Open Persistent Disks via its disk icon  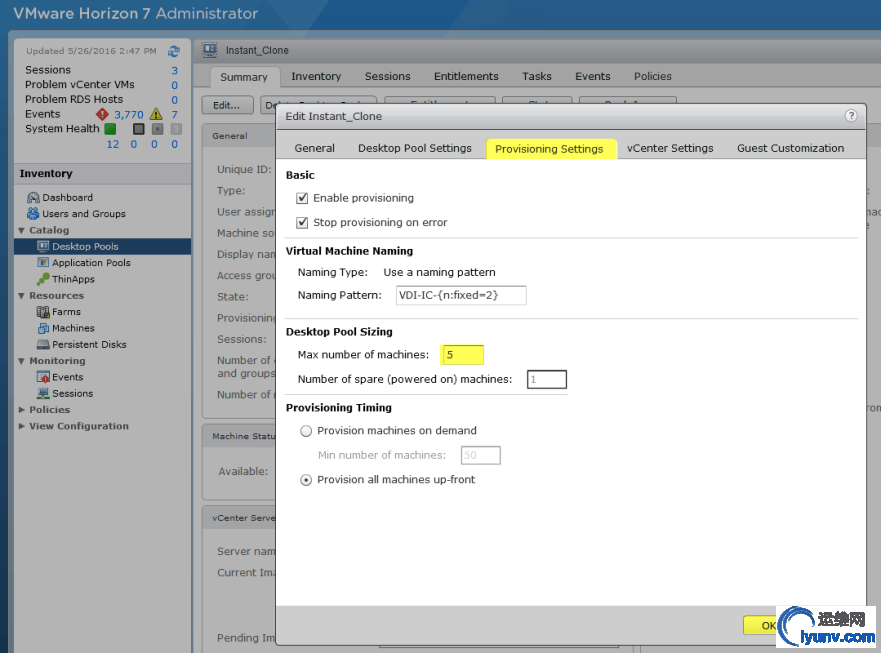[x=43, y=344]
